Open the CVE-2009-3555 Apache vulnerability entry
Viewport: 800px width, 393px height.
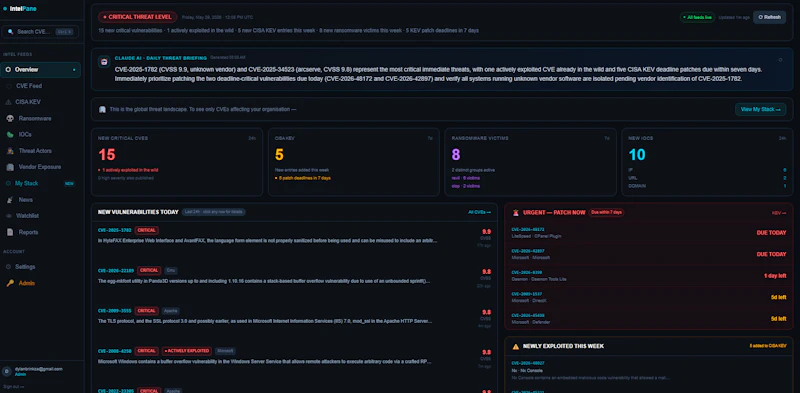(x=294, y=319)
